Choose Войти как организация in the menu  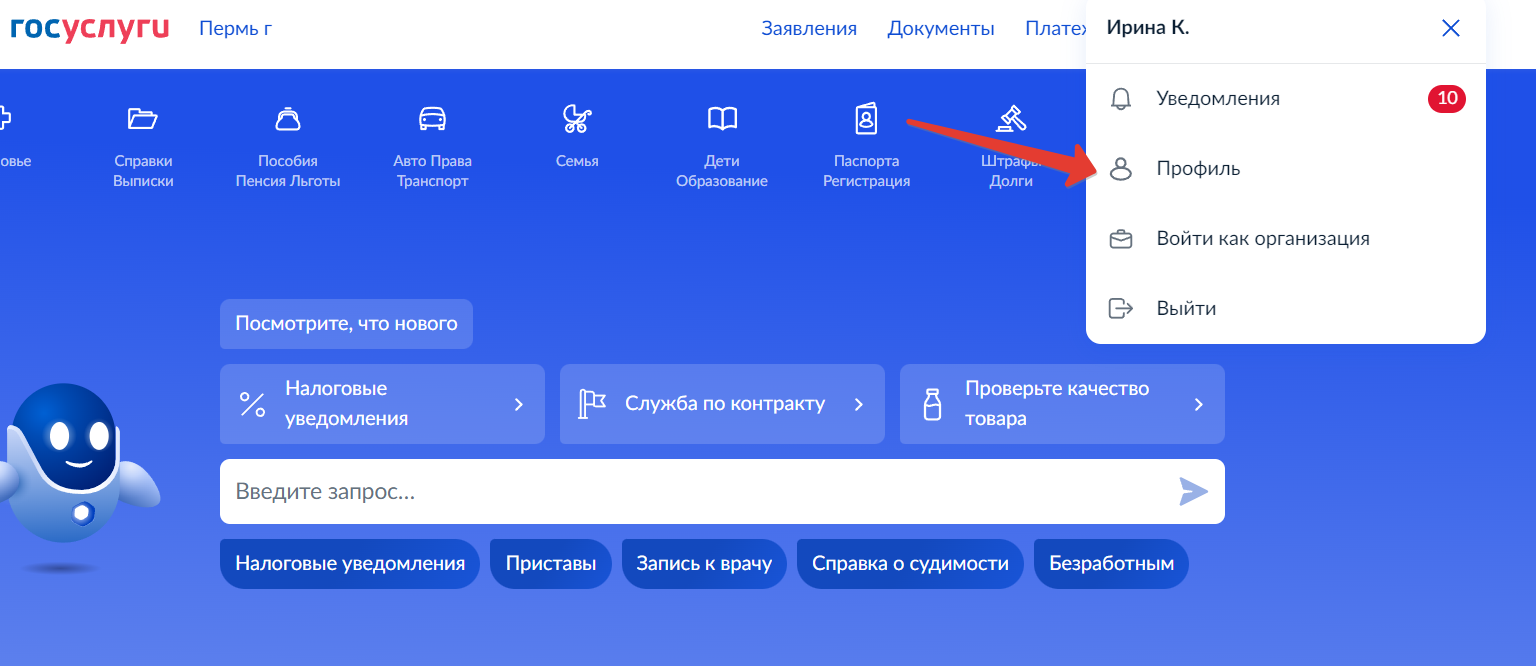coord(1262,239)
